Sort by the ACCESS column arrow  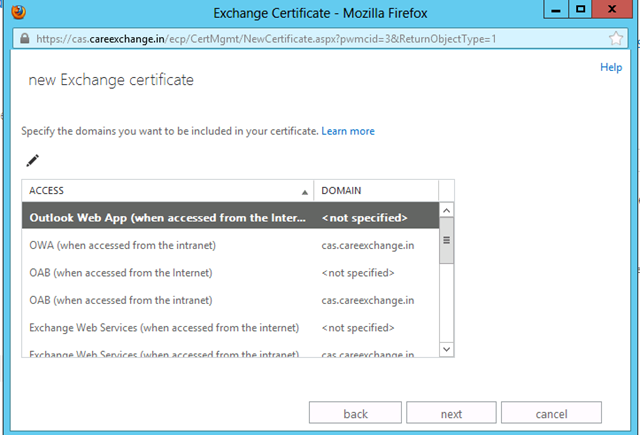click(304, 192)
